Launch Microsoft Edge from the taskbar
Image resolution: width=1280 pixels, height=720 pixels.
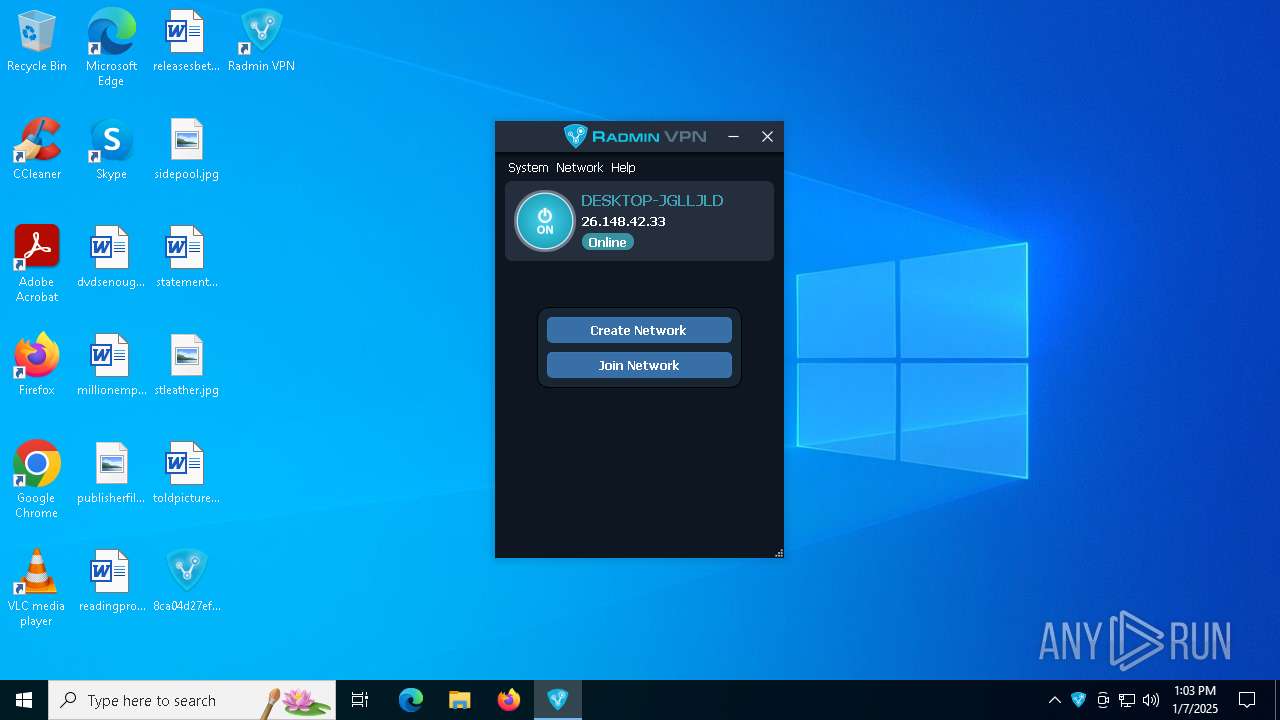click(x=411, y=700)
